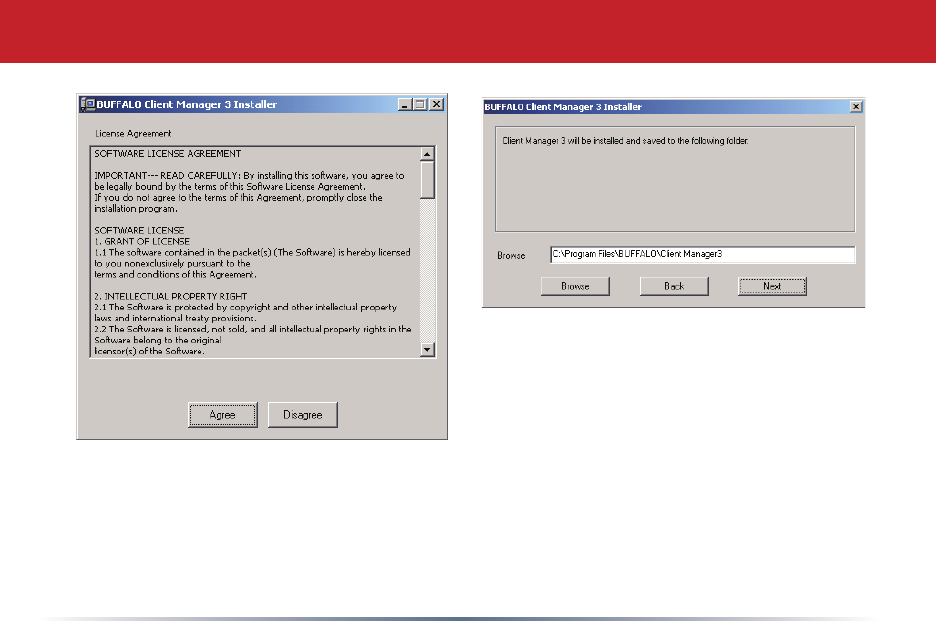
Task: Click the Browse button in the install folder dialog
Action: coord(575,286)
